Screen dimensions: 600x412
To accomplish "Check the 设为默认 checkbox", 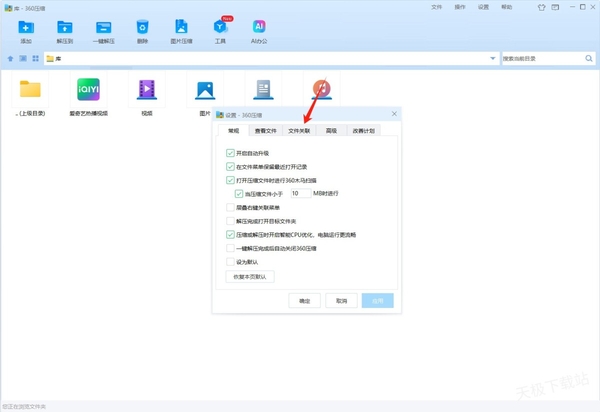I will click(x=231, y=262).
